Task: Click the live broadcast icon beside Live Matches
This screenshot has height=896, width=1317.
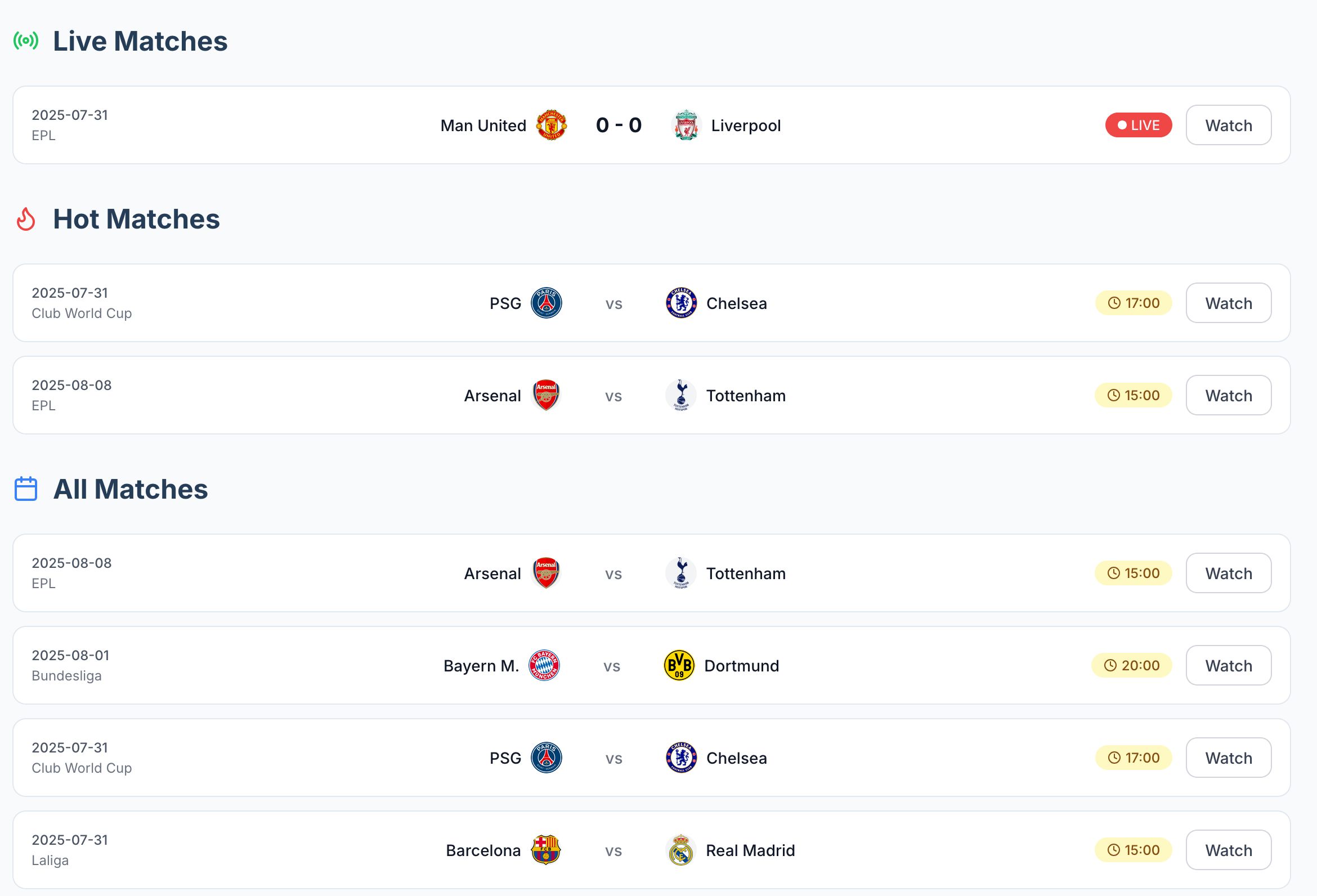Action: 26,41
